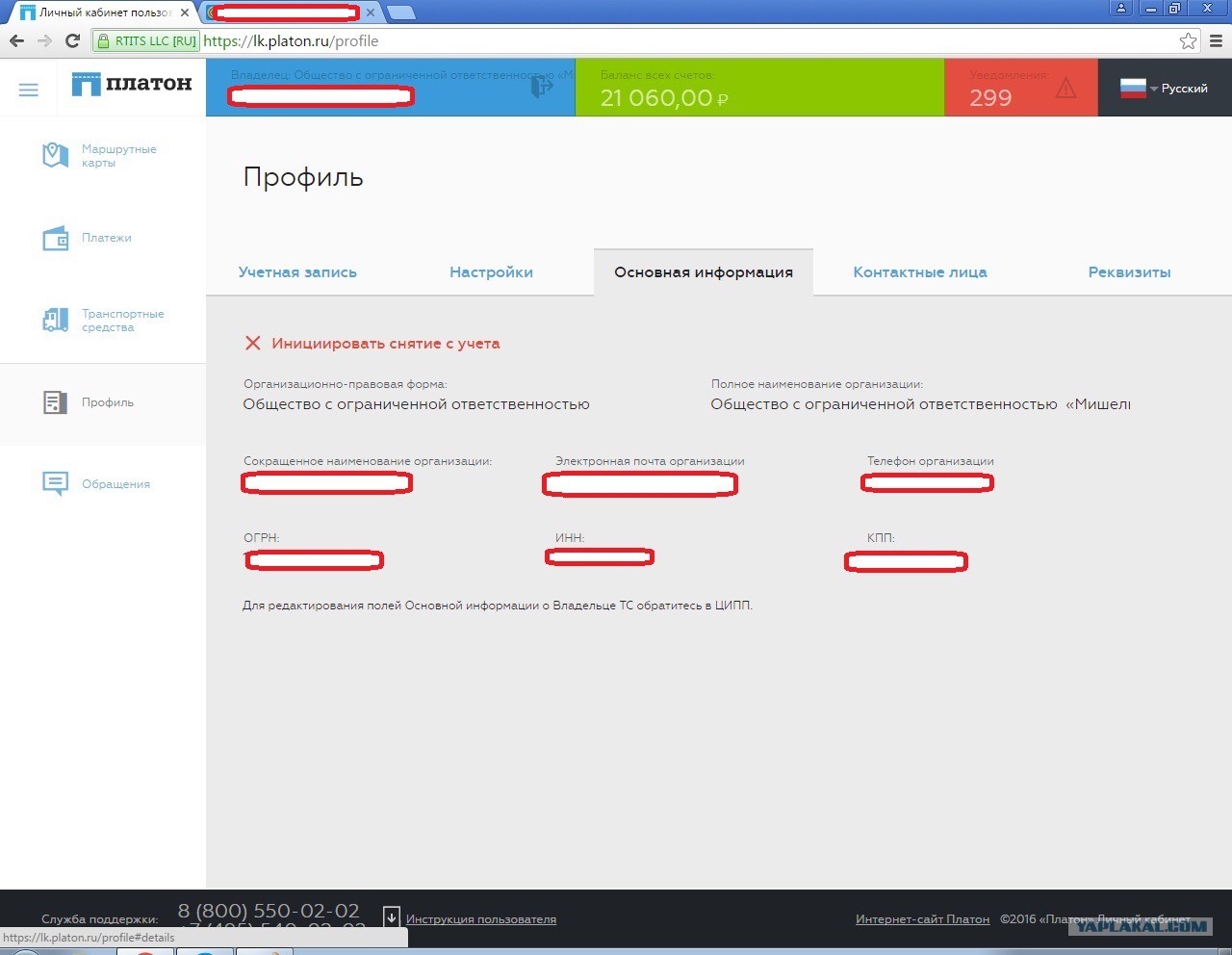This screenshot has width=1232, height=955.
Task: Switch to the Настройки tab
Action: point(491,272)
